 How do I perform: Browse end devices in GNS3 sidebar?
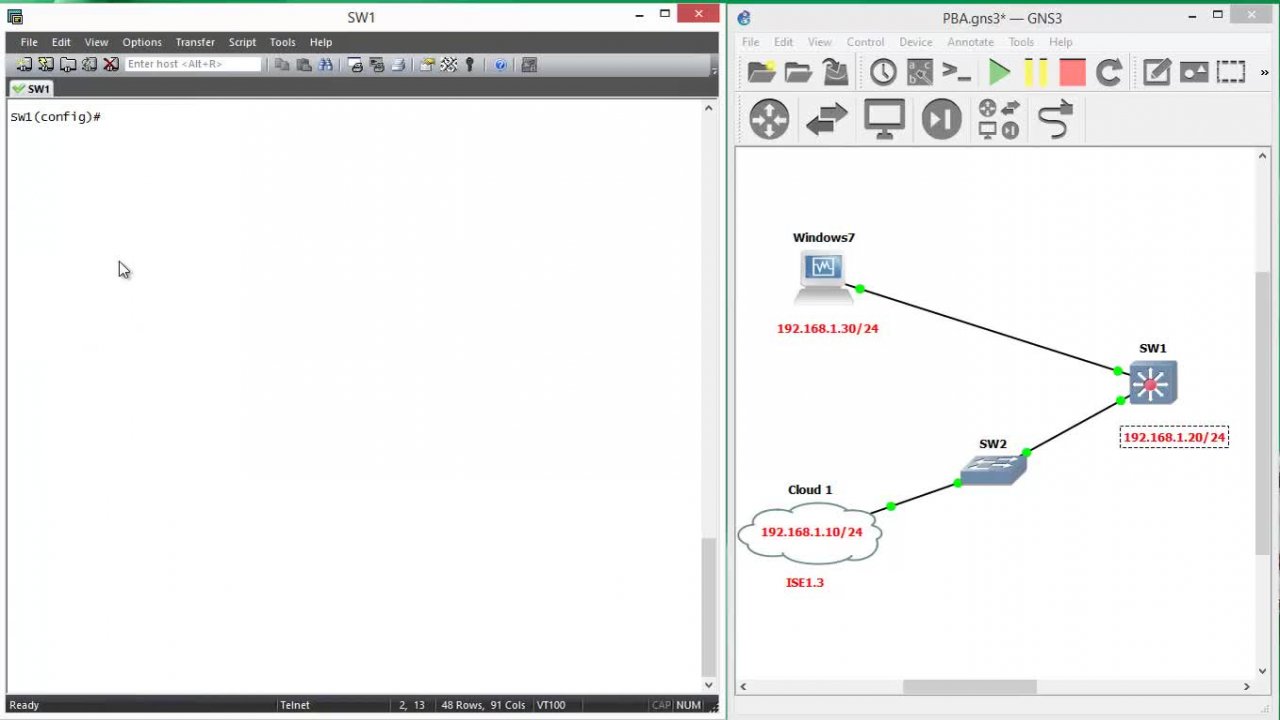[884, 119]
